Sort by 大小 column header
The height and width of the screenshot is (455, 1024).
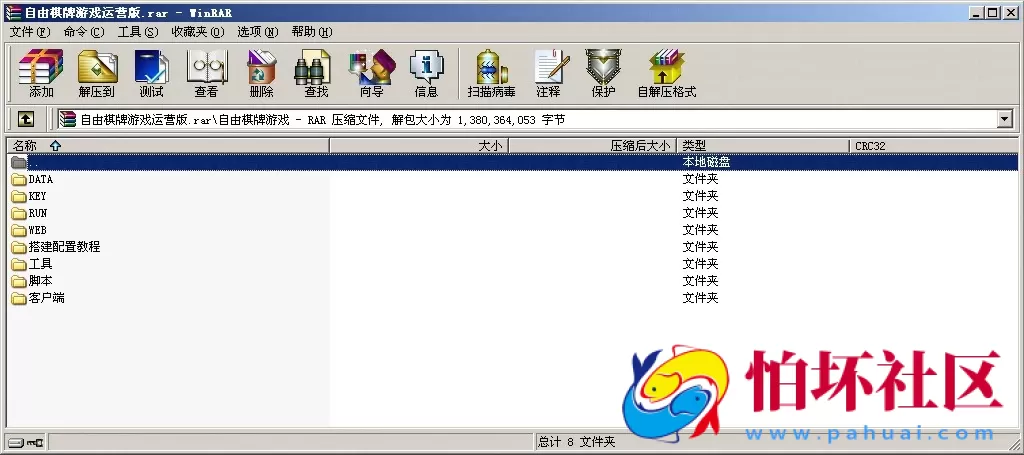pos(419,146)
